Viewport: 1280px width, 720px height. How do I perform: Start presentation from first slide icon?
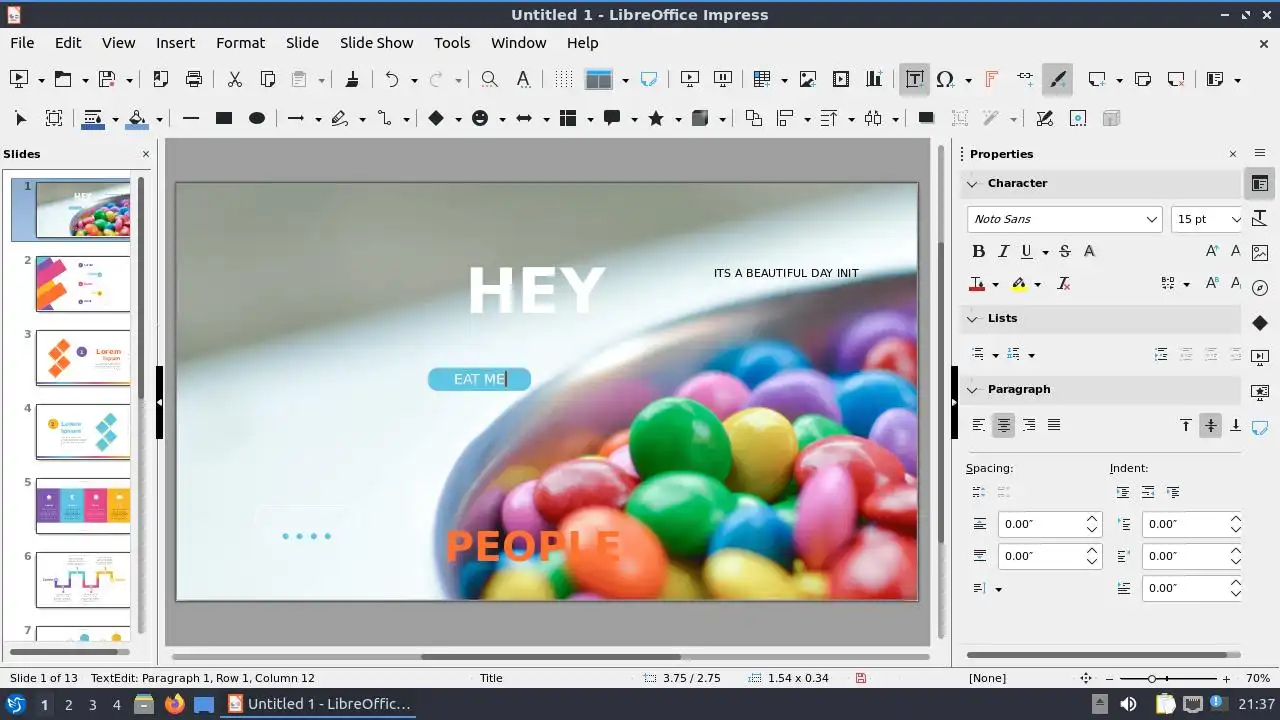point(689,79)
